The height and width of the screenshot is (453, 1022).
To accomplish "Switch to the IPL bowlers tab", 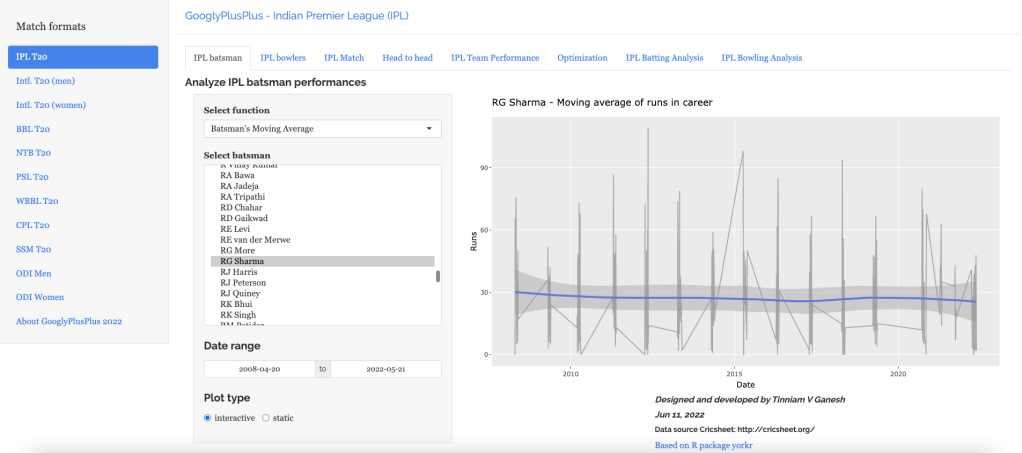I will [283, 58].
